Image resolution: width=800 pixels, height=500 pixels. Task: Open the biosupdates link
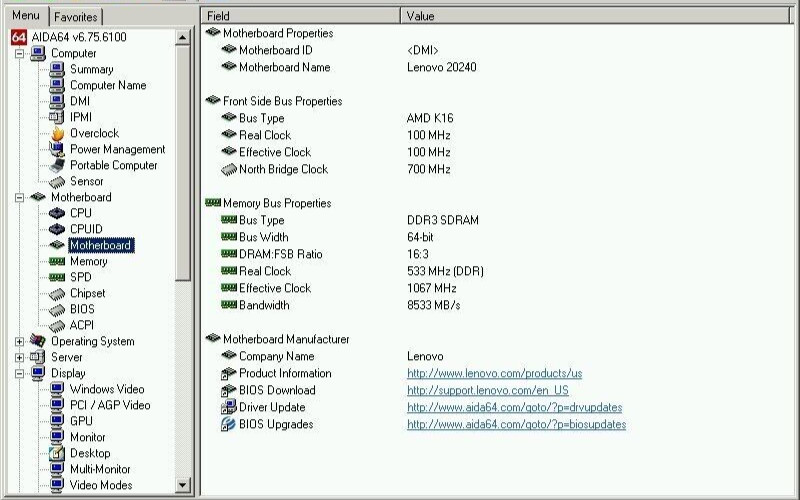(516, 424)
